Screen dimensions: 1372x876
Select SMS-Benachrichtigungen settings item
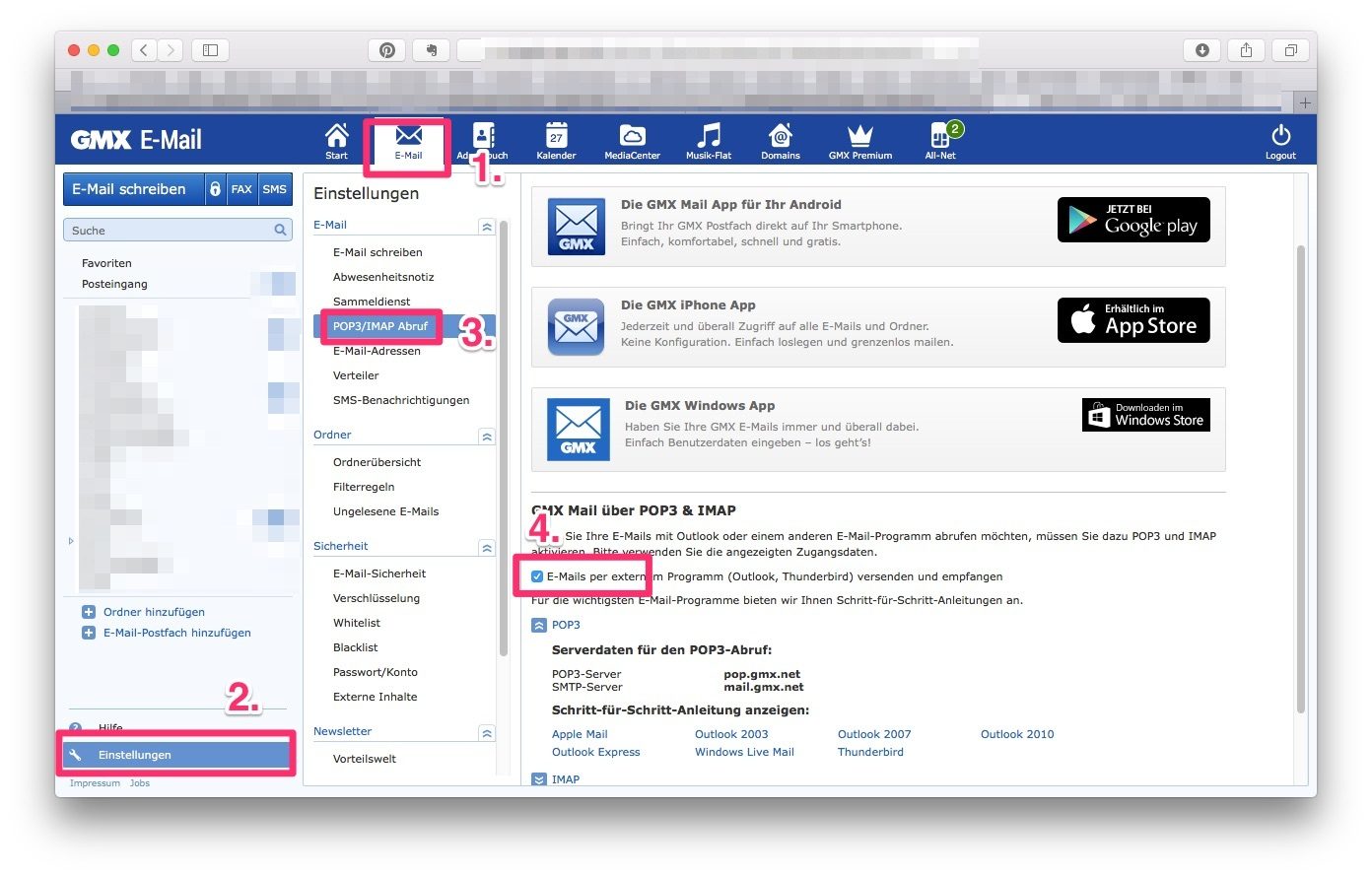[401, 400]
